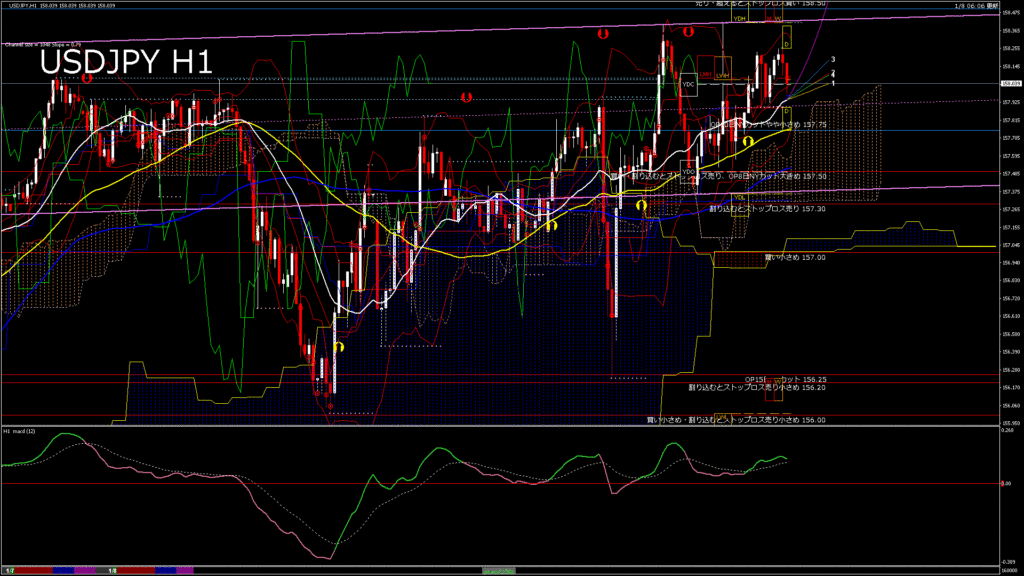Click the 156.00 buy order note
This screenshot has width=1024, height=576.
[x=736, y=420]
